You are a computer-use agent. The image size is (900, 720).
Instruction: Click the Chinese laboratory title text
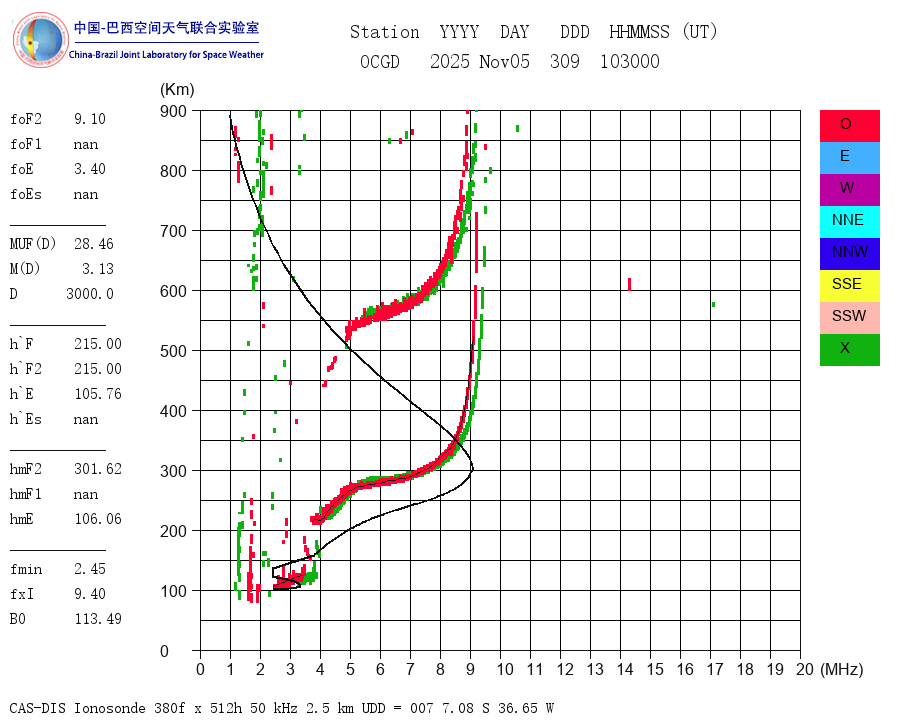tap(166, 28)
